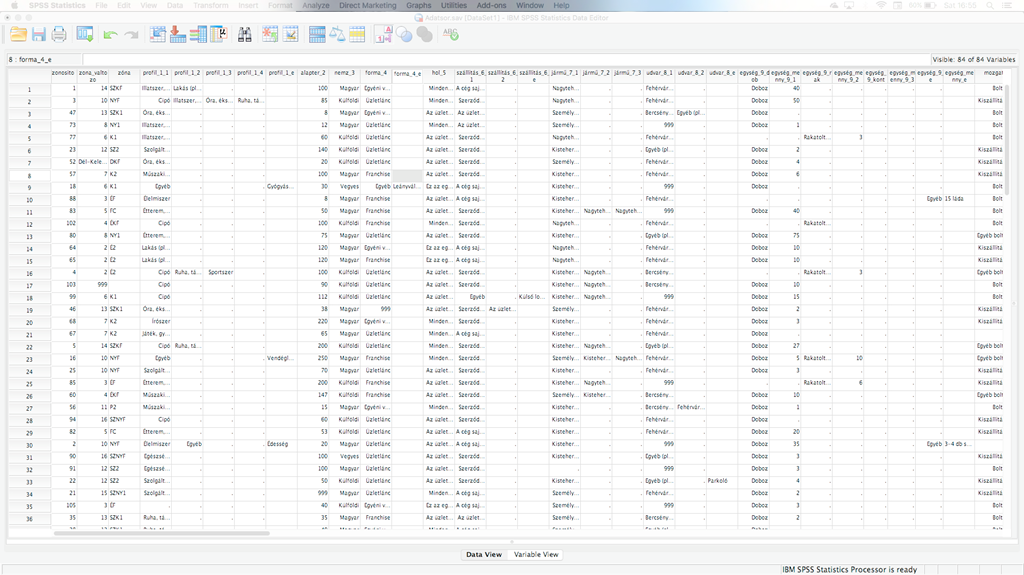Select row header number 1
The width and height of the screenshot is (1024, 575).
pos(29,90)
